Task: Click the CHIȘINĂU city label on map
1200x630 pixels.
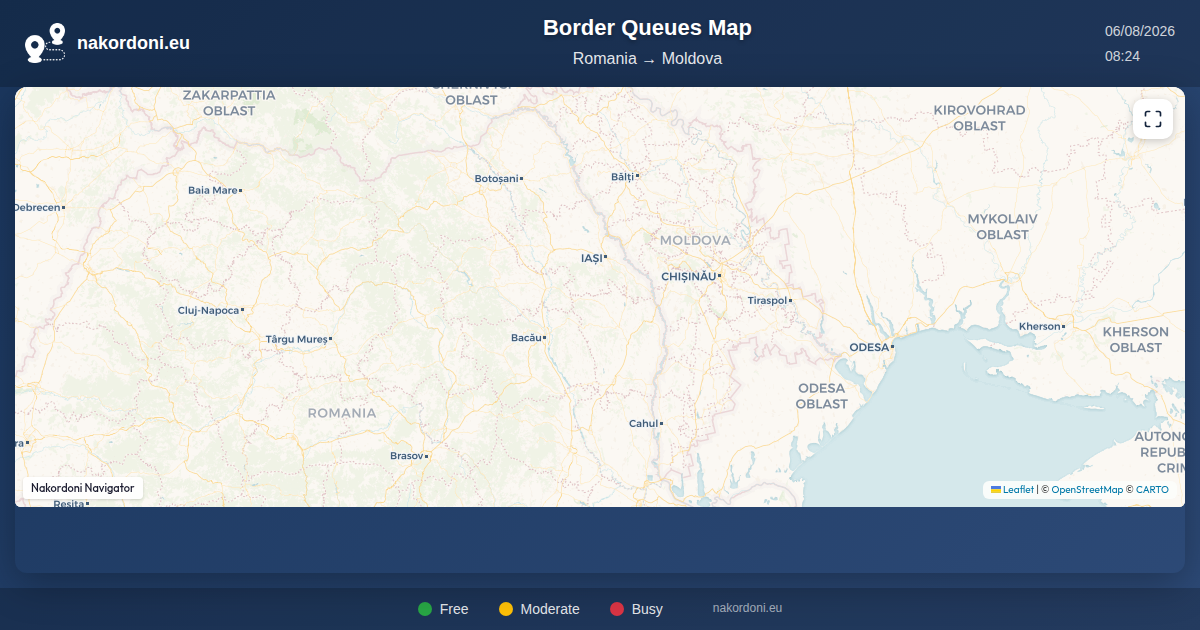Action: pyautogui.click(x=689, y=276)
